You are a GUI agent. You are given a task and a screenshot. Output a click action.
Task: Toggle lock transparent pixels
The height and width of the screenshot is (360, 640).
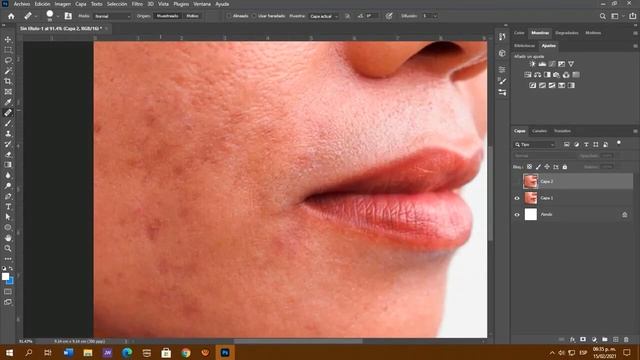point(529,167)
